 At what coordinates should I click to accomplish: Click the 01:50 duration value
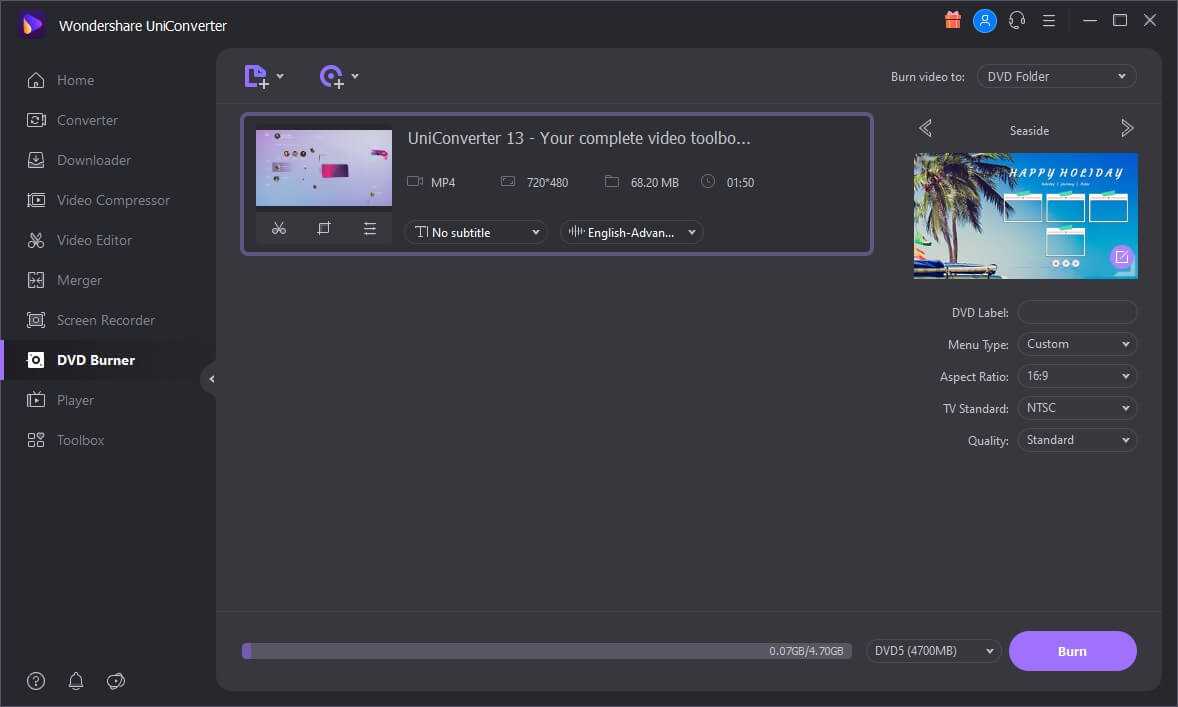(740, 183)
